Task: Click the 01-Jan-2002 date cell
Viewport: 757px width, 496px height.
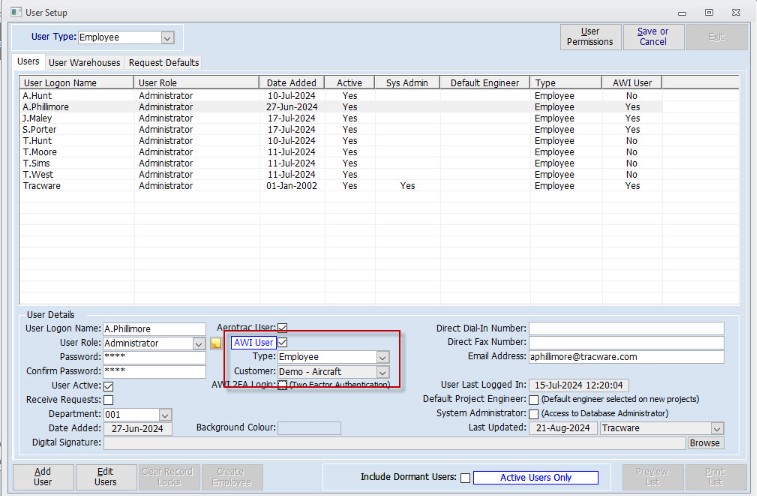Action: click(292, 185)
